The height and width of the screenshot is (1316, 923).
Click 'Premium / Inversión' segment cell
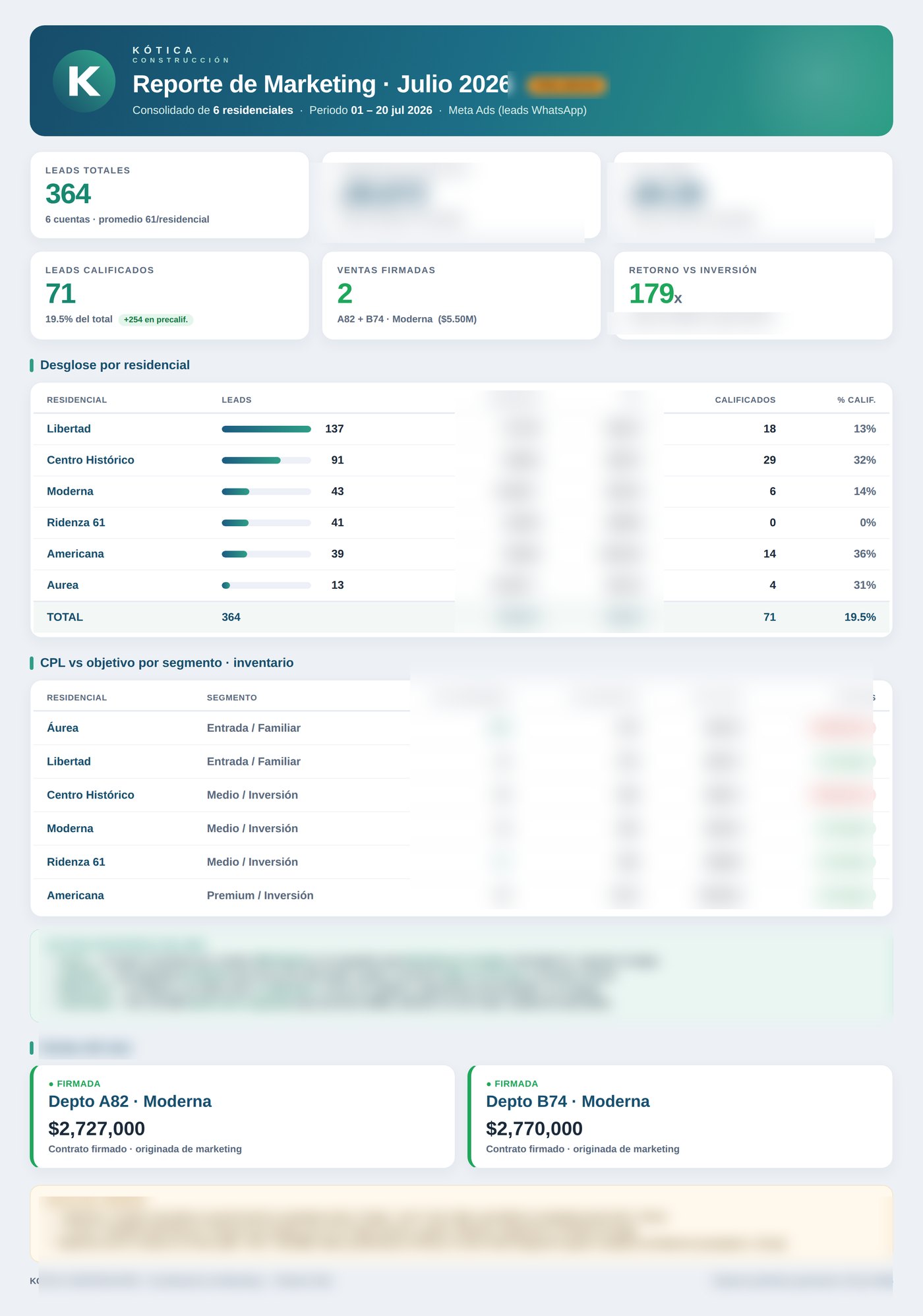[x=260, y=896]
